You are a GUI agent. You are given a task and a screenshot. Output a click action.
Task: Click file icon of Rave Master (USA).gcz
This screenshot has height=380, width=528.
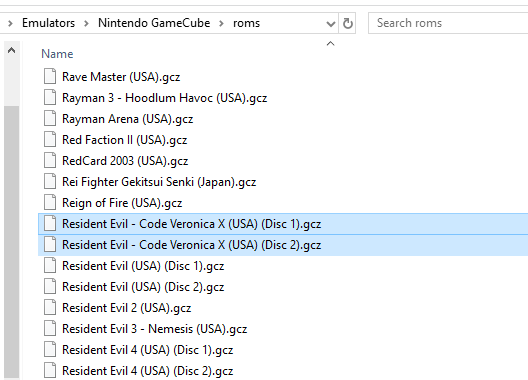50,76
